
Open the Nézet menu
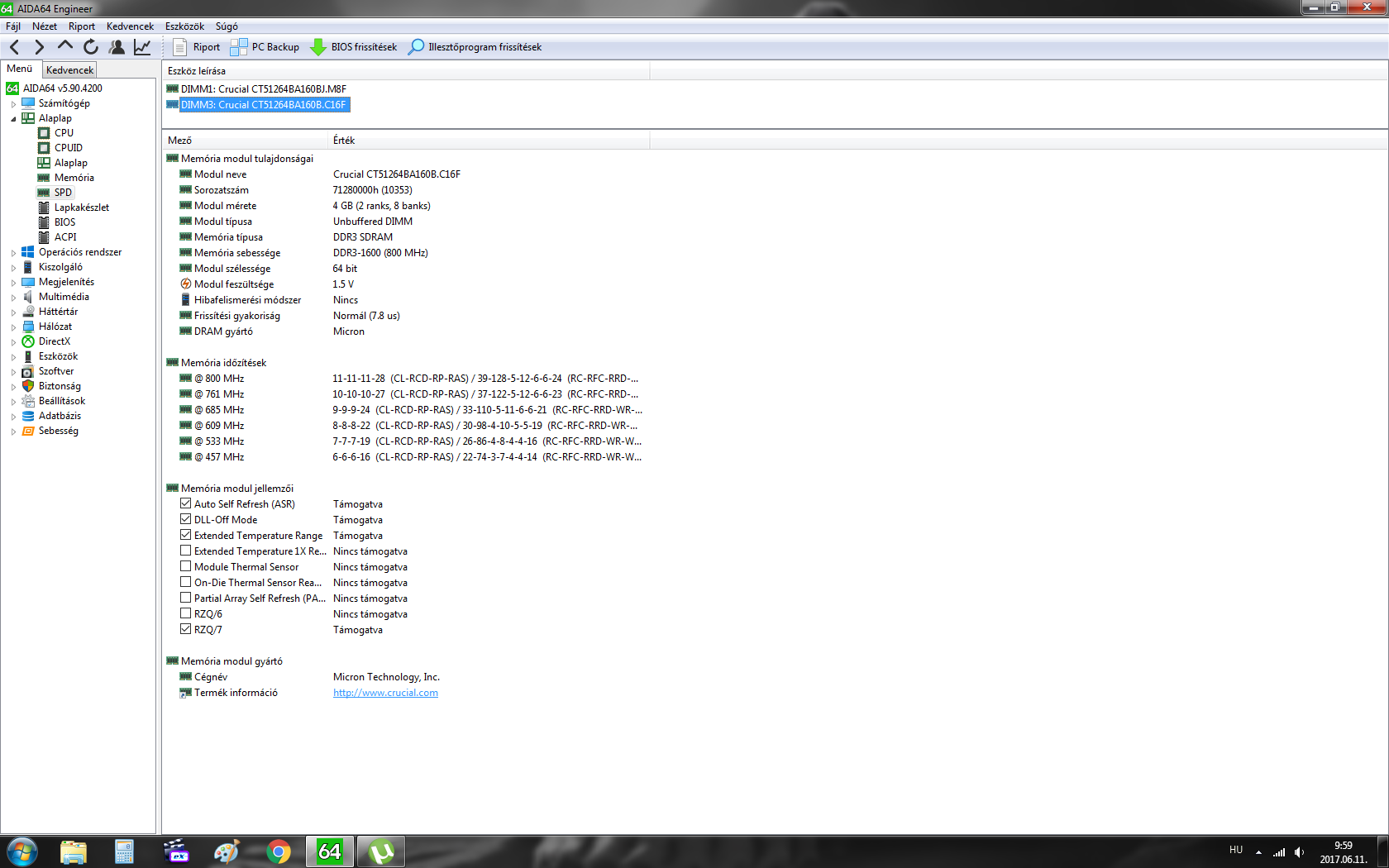(x=45, y=26)
